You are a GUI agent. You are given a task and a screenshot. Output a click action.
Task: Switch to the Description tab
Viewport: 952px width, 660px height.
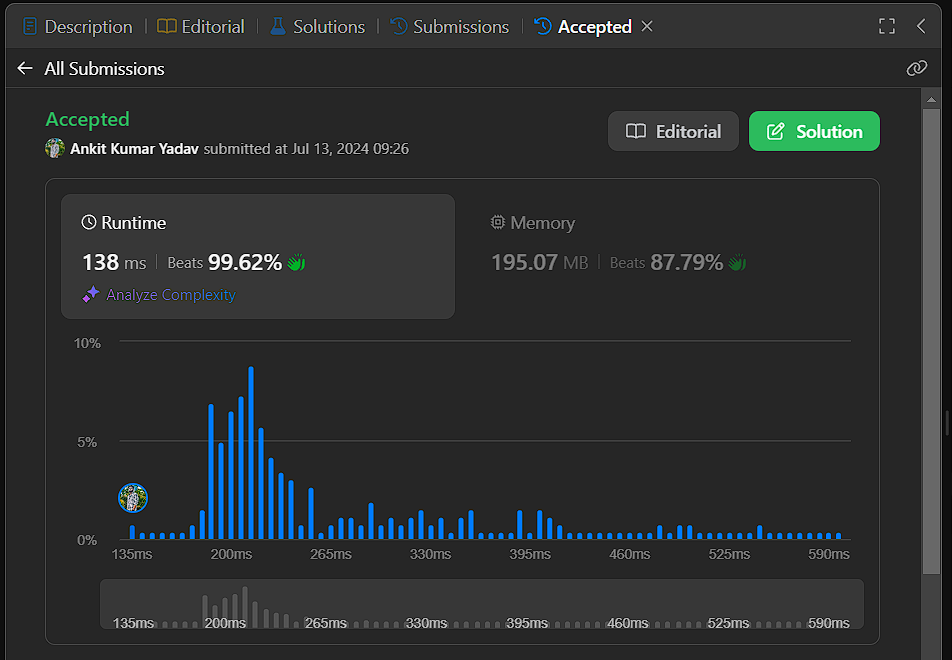click(x=77, y=27)
